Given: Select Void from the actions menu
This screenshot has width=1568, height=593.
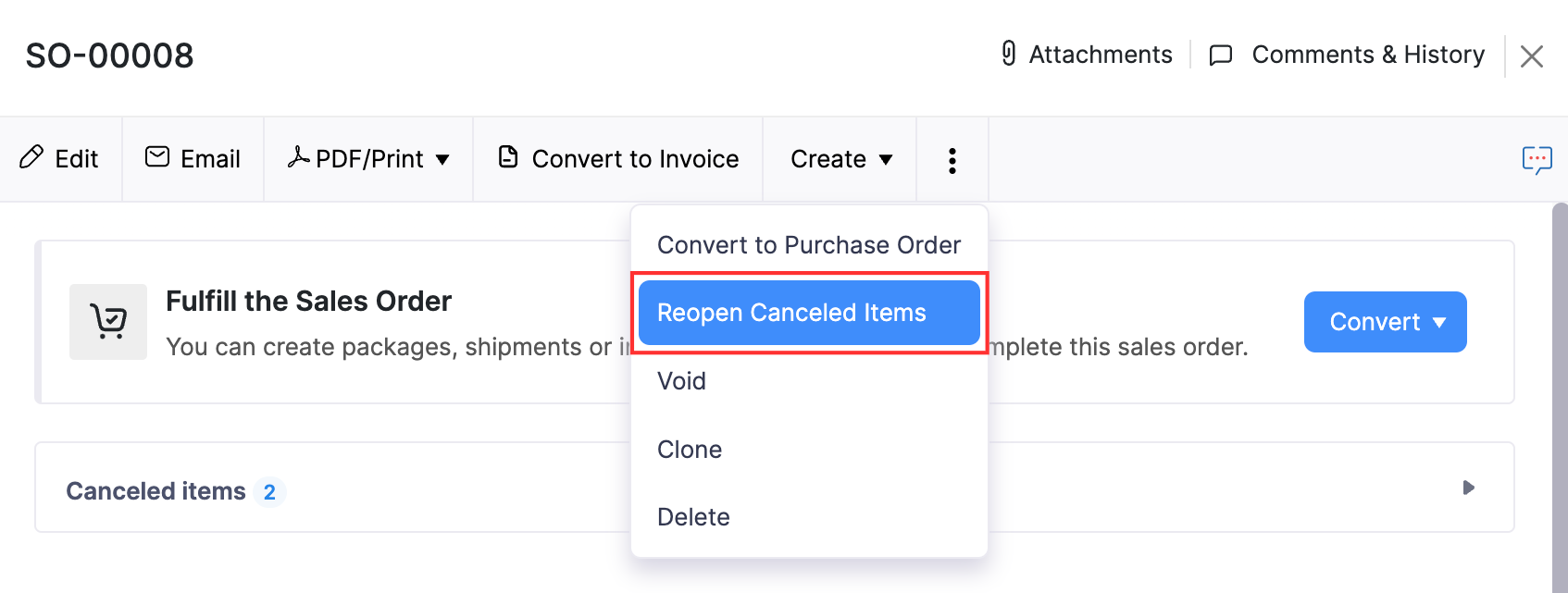Looking at the screenshot, I should click(681, 380).
